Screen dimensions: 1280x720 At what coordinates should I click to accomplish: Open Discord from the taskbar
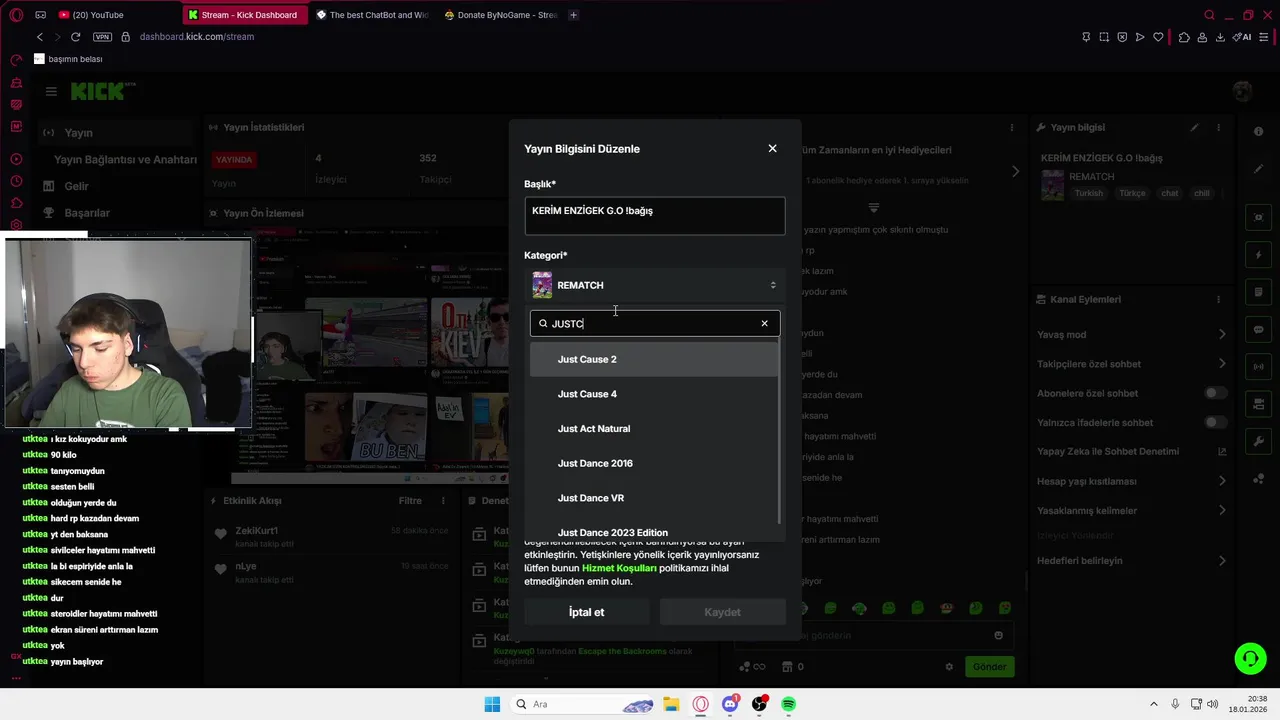(730, 704)
